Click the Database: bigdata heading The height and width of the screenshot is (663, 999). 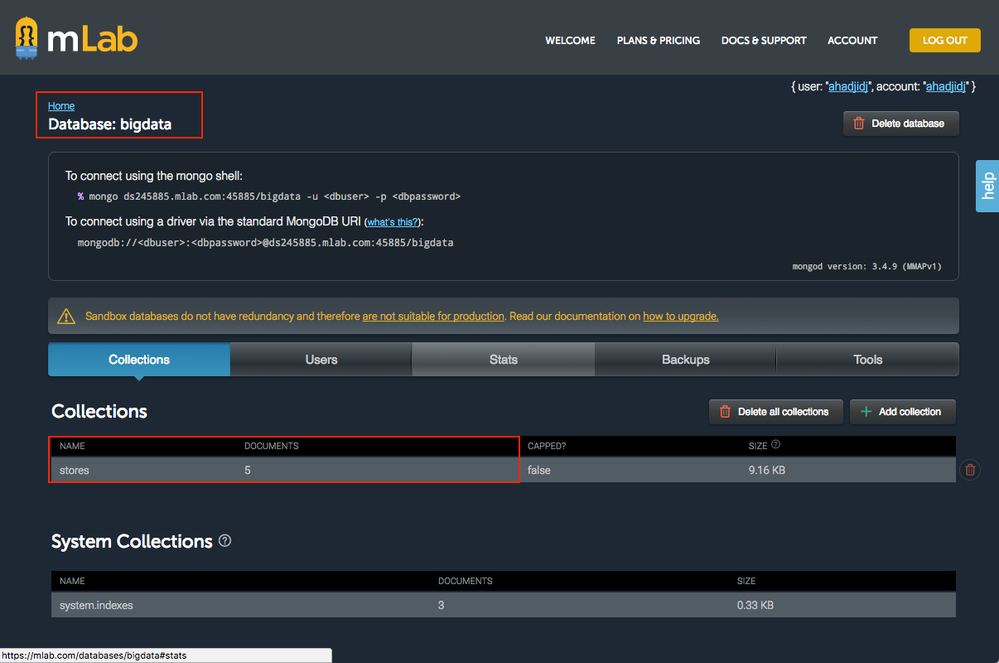pyautogui.click(x=110, y=124)
